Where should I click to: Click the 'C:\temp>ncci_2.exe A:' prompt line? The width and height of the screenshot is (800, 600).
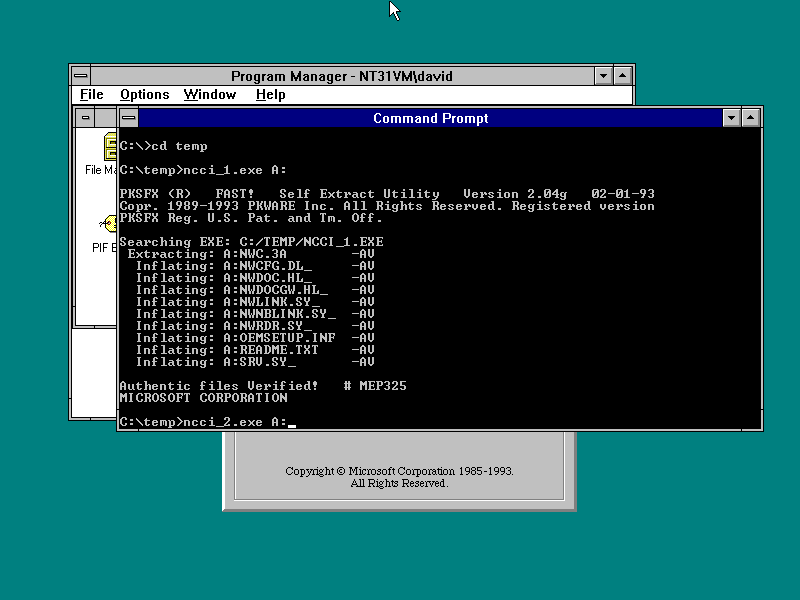pyautogui.click(x=207, y=422)
